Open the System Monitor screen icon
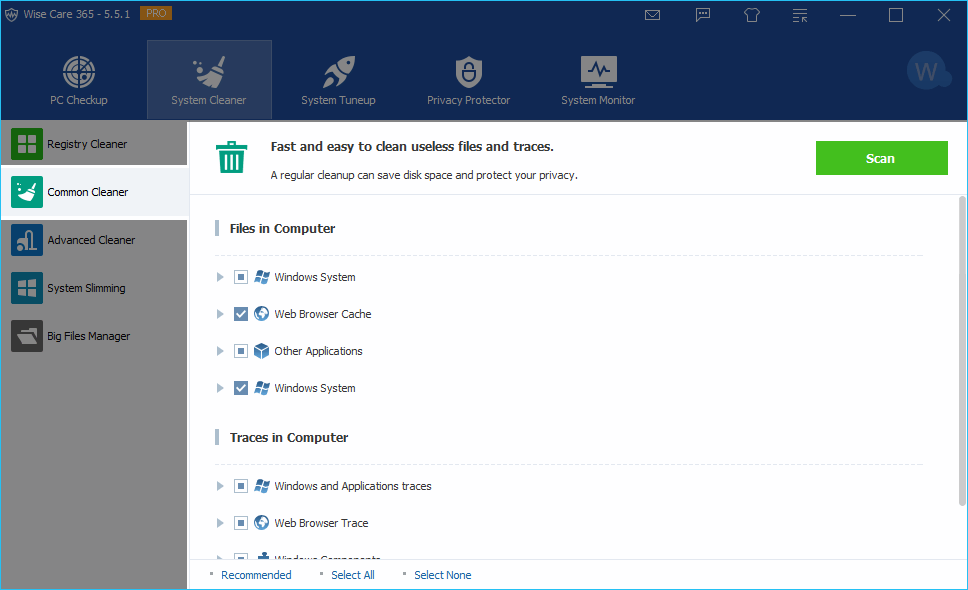This screenshot has height=590, width=968. (598, 72)
